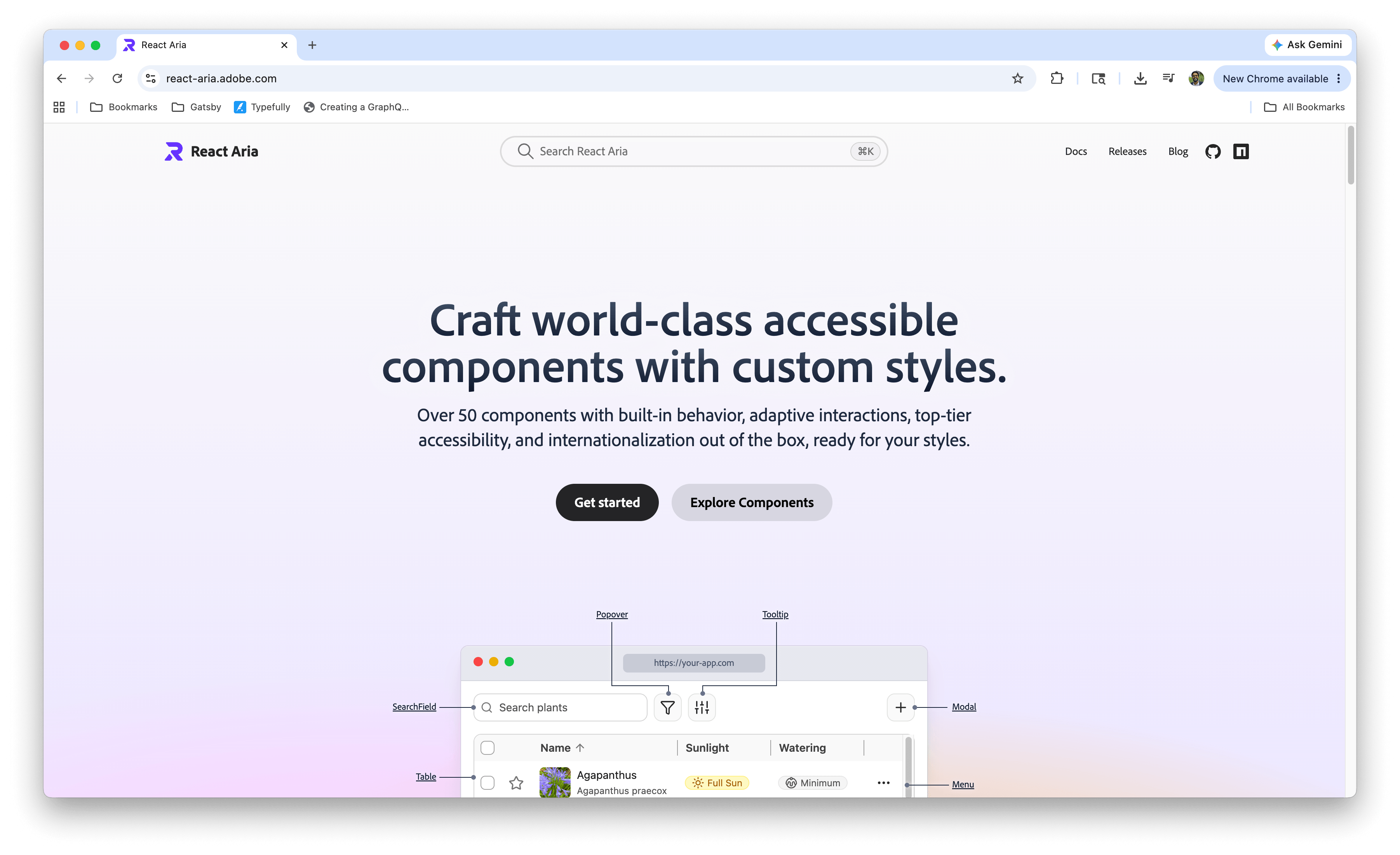The width and height of the screenshot is (1400, 855).
Task: Click the Explore Components button
Action: (x=752, y=502)
